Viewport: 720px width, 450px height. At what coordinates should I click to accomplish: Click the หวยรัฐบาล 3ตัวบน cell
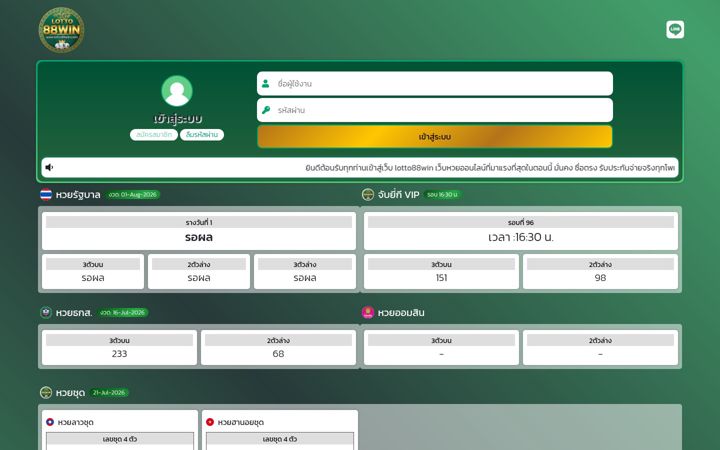[x=93, y=271]
